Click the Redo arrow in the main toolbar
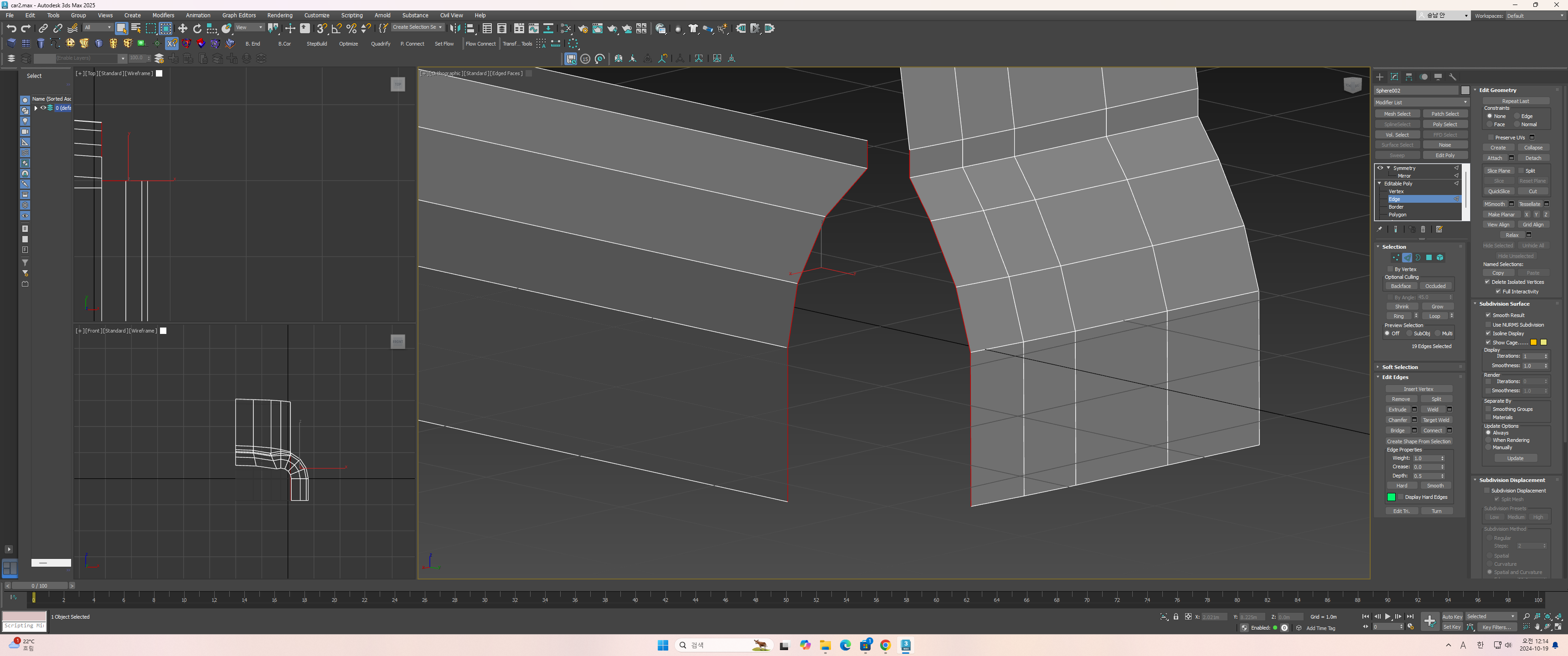 click(26, 29)
